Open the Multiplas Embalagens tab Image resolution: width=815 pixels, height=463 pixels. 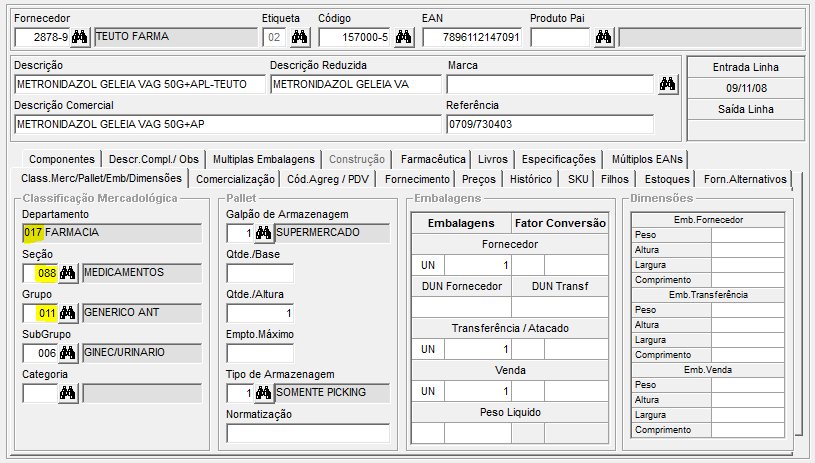pyautogui.click(x=264, y=159)
